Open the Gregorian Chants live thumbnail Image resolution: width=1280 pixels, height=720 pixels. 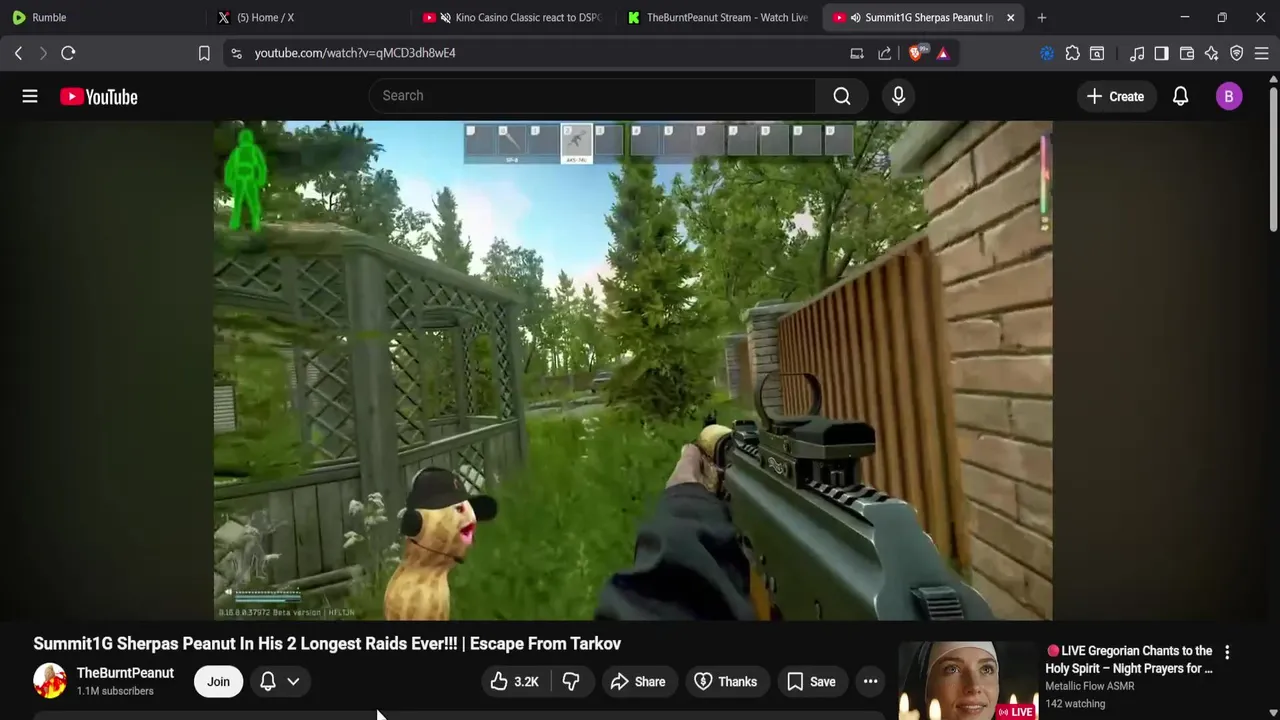[x=968, y=681]
